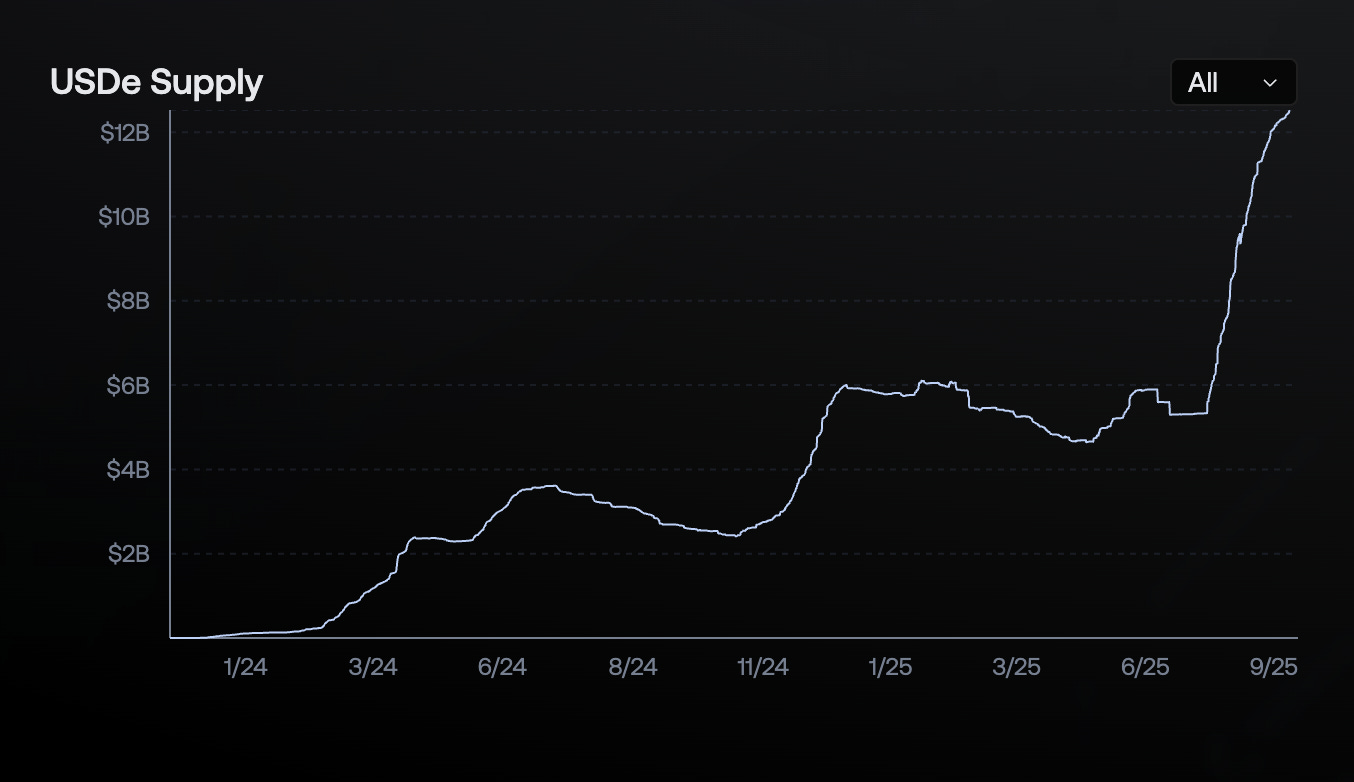Click the $8B axis label

point(129,300)
